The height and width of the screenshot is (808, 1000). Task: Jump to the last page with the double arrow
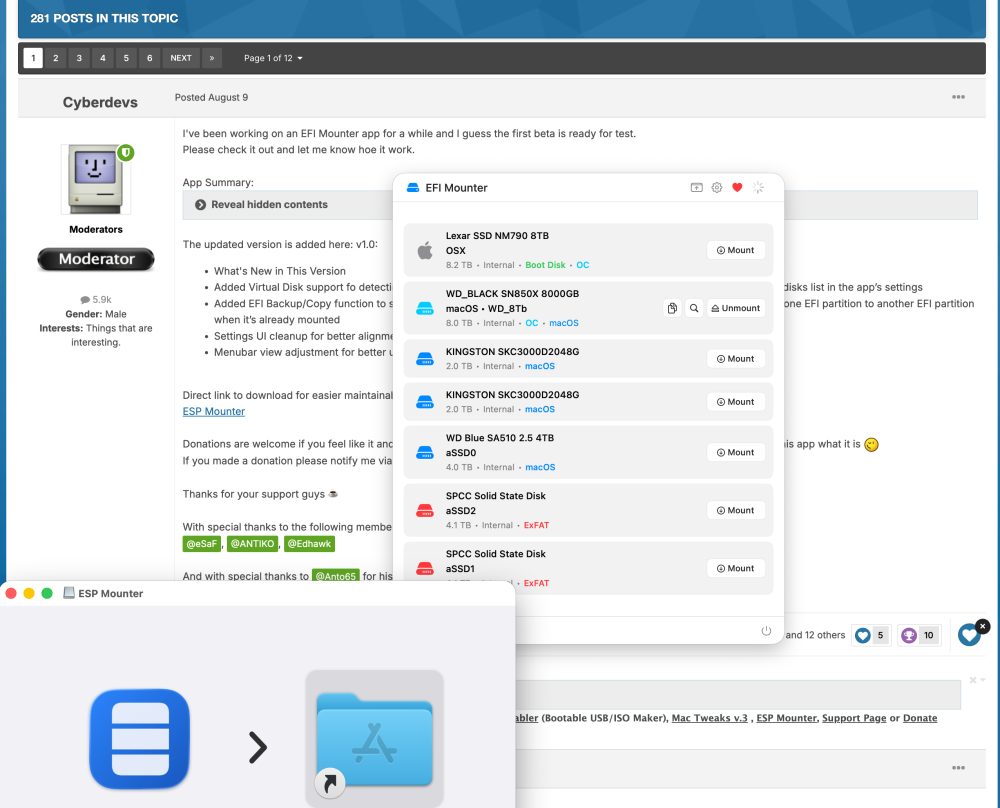pyautogui.click(x=212, y=58)
